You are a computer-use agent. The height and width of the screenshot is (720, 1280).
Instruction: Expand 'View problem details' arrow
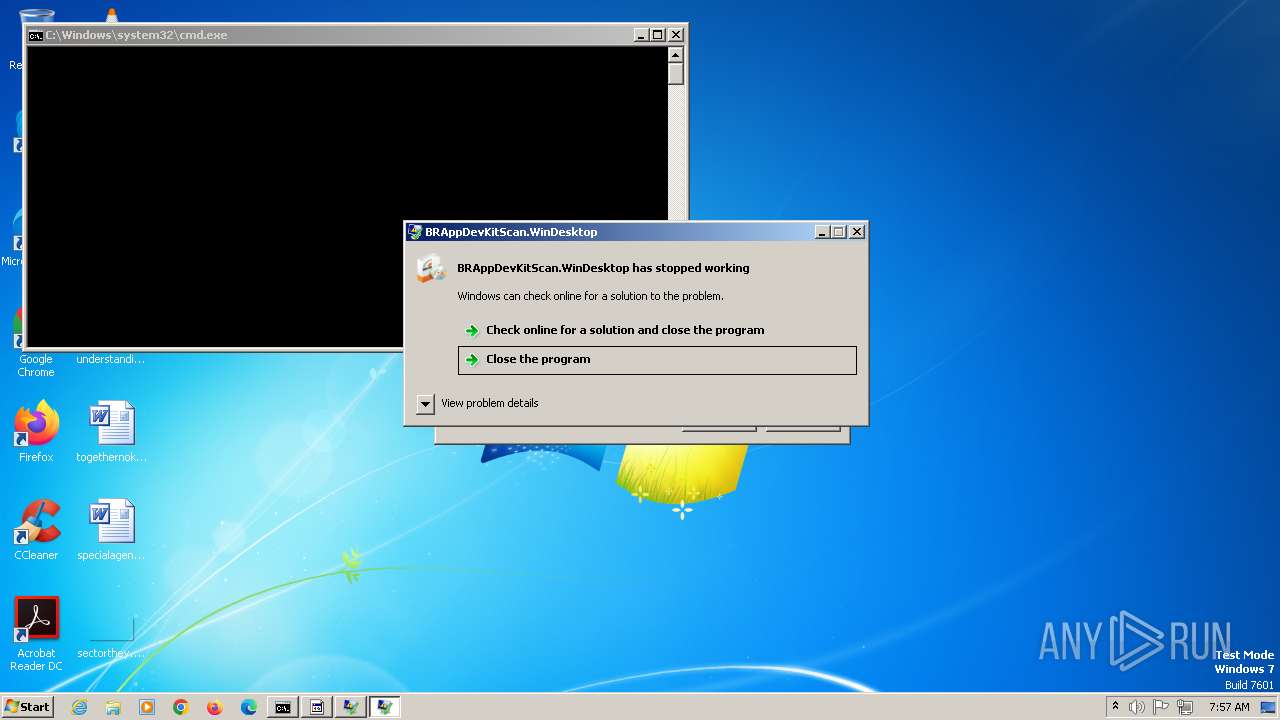tap(425, 403)
